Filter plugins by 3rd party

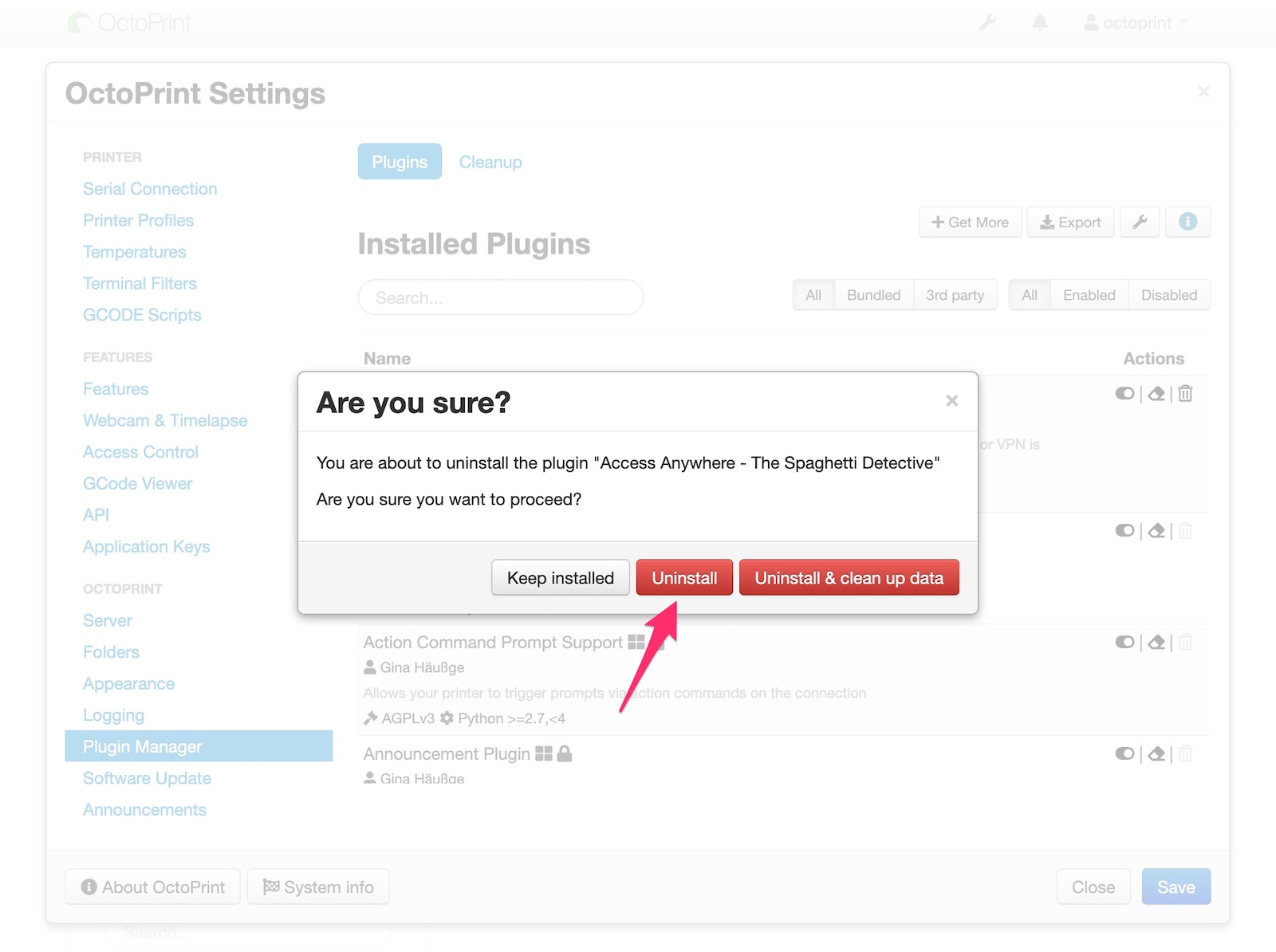(955, 296)
